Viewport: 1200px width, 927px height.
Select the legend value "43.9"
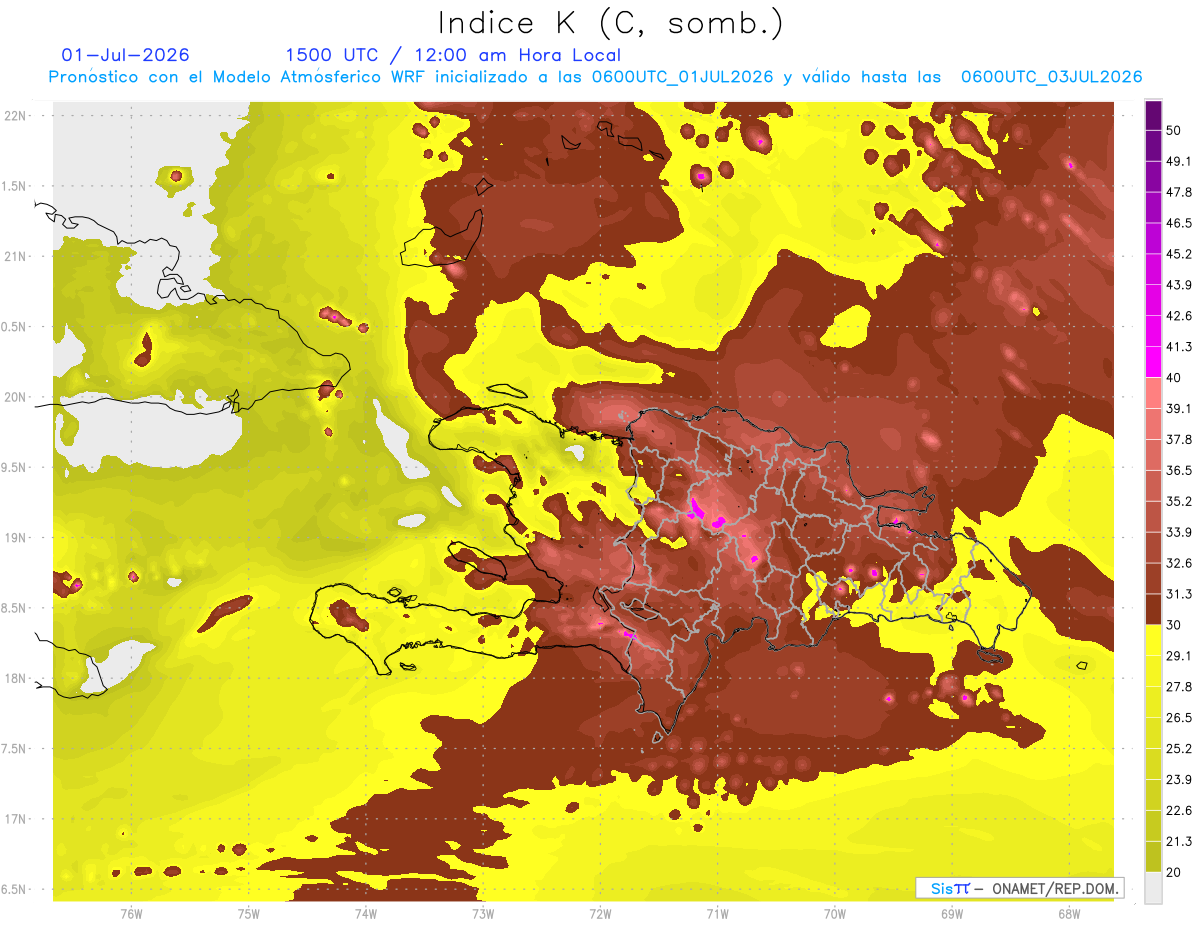tap(1179, 285)
